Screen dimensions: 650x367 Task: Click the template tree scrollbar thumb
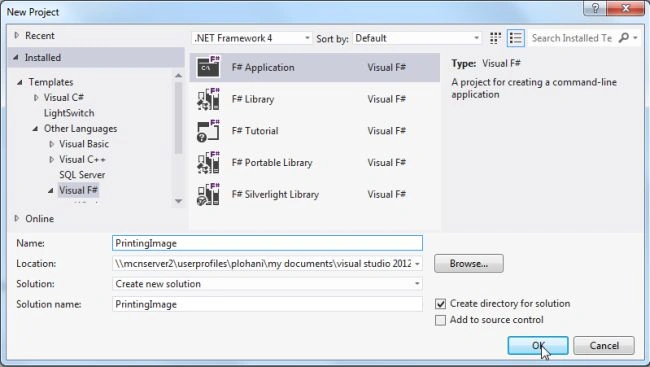[x=178, y=118]
